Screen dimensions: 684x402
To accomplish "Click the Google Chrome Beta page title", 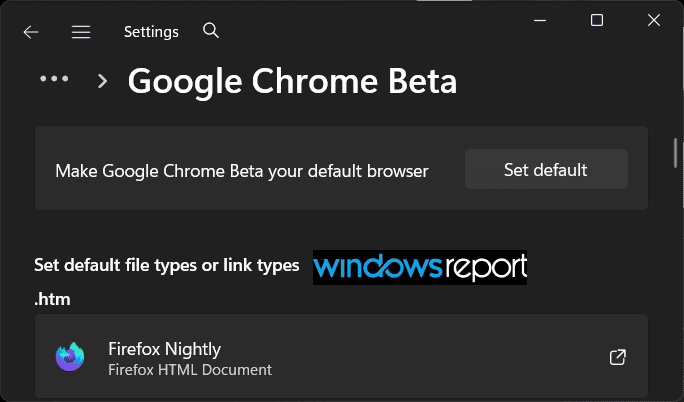I will pyautogui.click(x=292, y=82).
